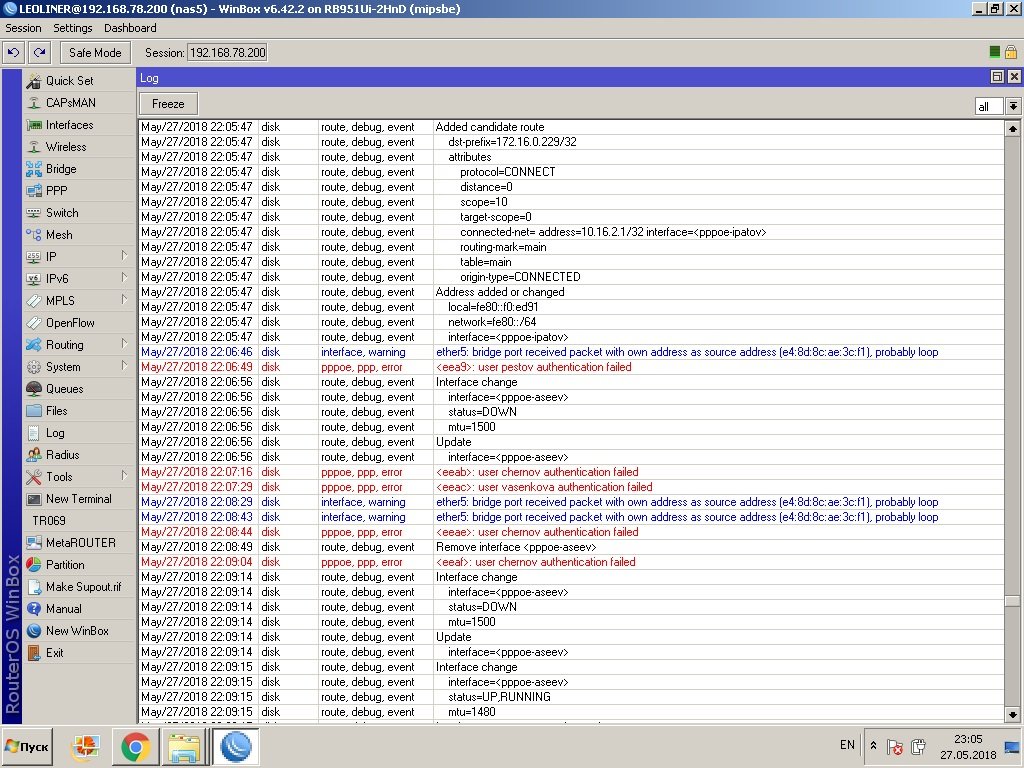Toggle Safe Mode on
This screenshot has height=768, width=1024.
coord(95,52)
